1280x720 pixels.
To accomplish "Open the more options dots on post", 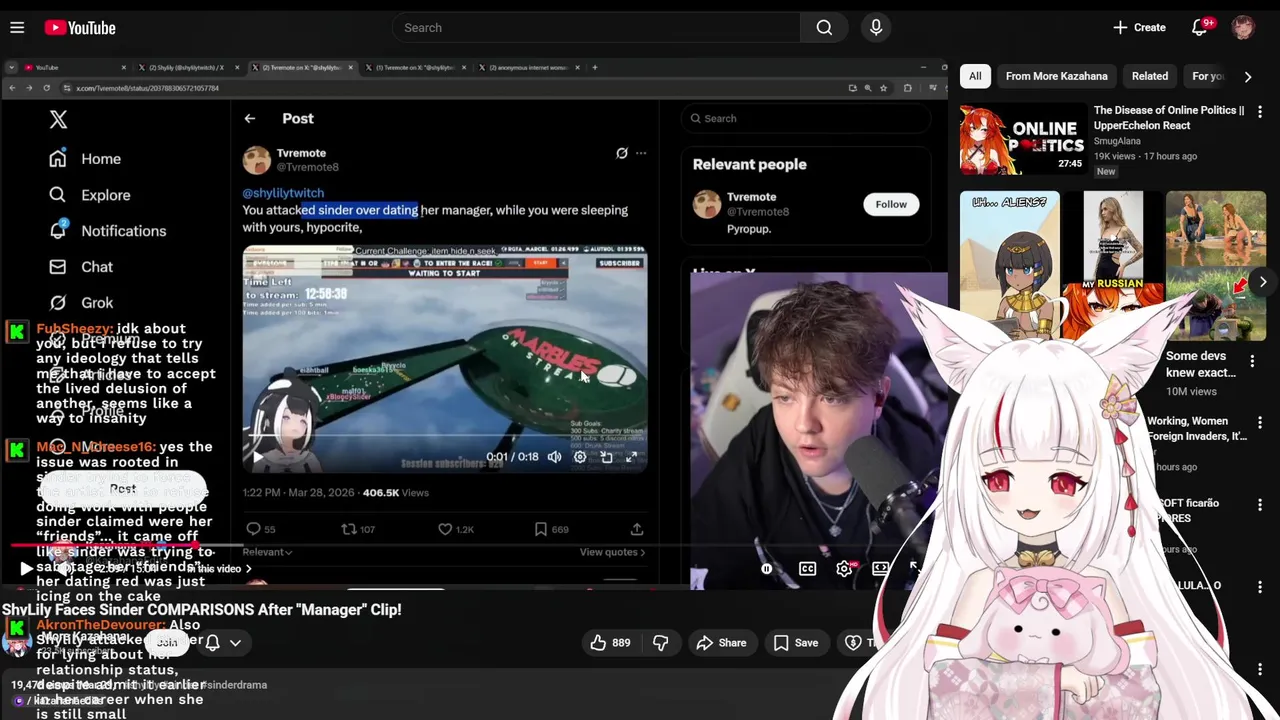I will tap(641, 153).
